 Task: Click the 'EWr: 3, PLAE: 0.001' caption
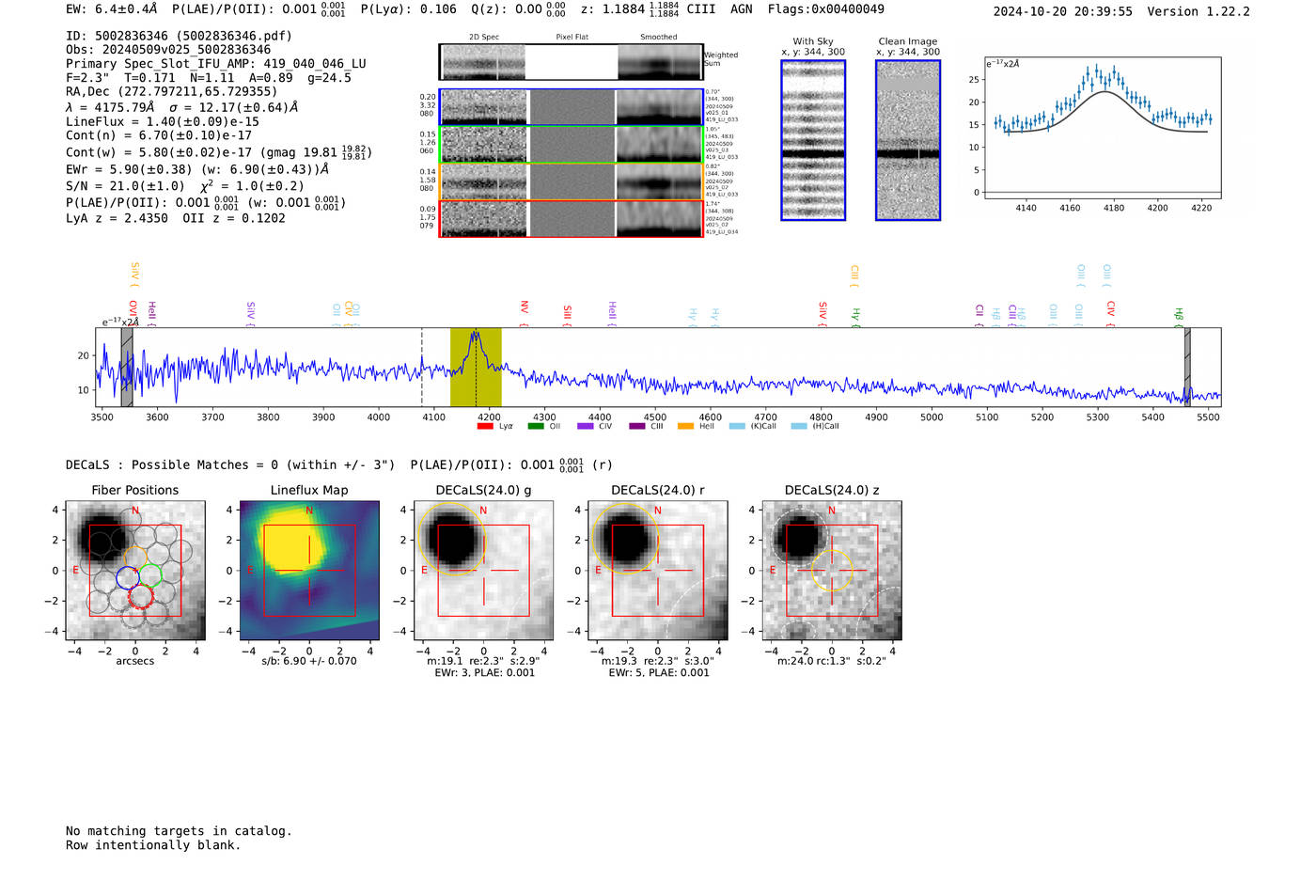pos(485,673)
